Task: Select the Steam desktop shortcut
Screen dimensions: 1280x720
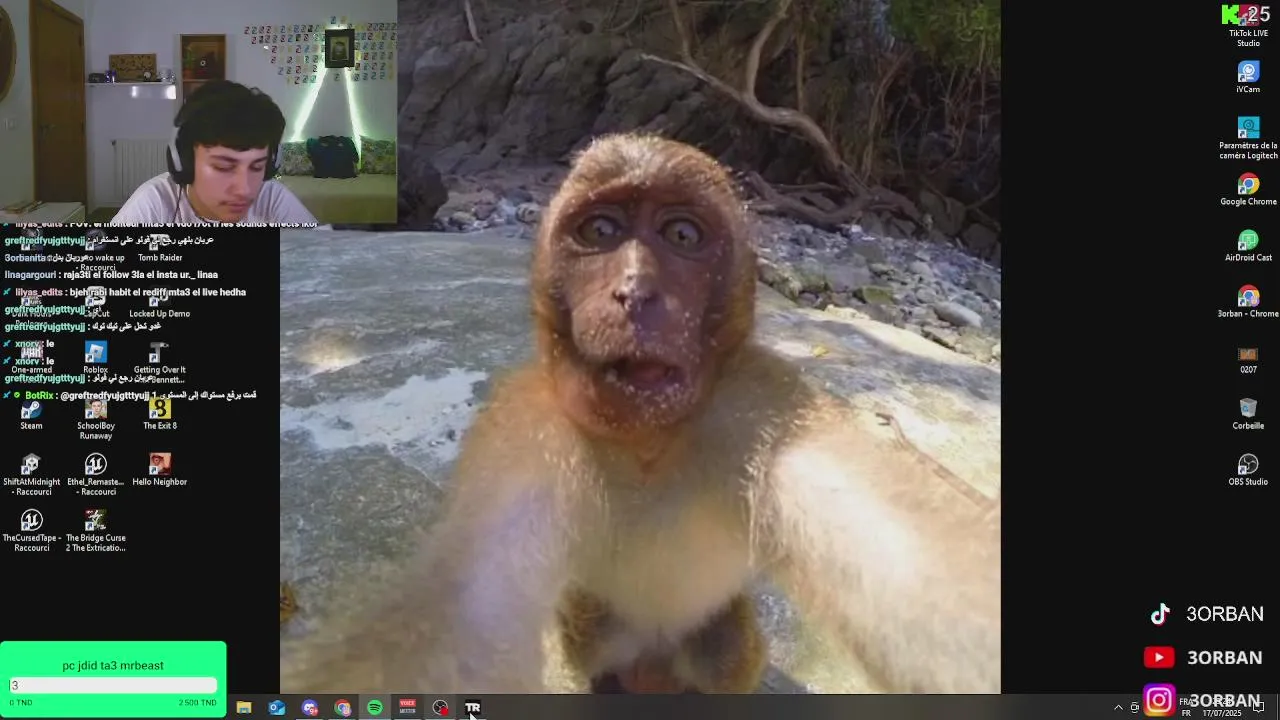Action: click(x=31, y=414)
